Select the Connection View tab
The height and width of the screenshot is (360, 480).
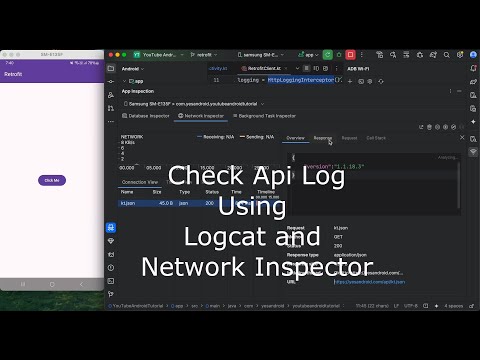pyautogui.click(x=140, y=182)
